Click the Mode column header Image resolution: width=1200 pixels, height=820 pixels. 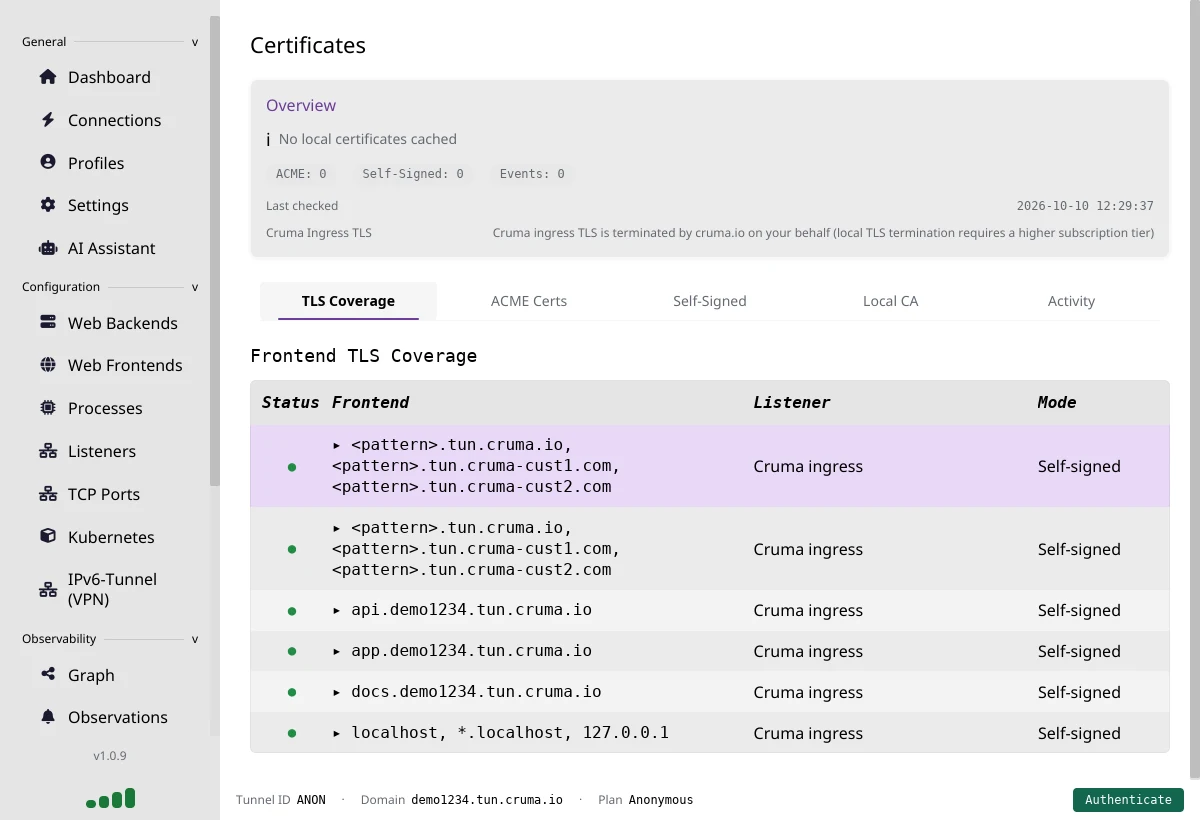pos(1057,402)
